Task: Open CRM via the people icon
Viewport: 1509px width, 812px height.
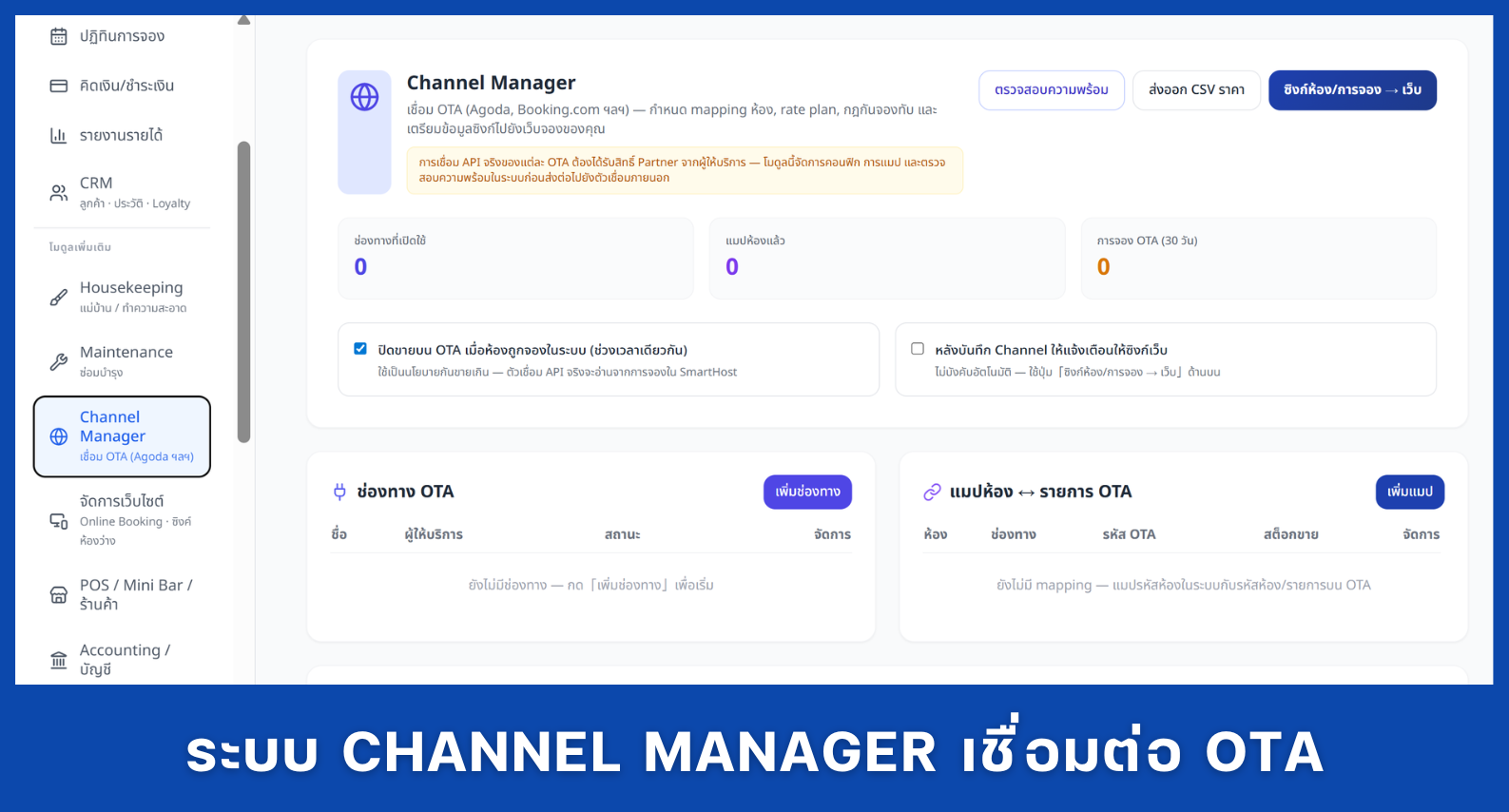Action: [x=59, y=193]
